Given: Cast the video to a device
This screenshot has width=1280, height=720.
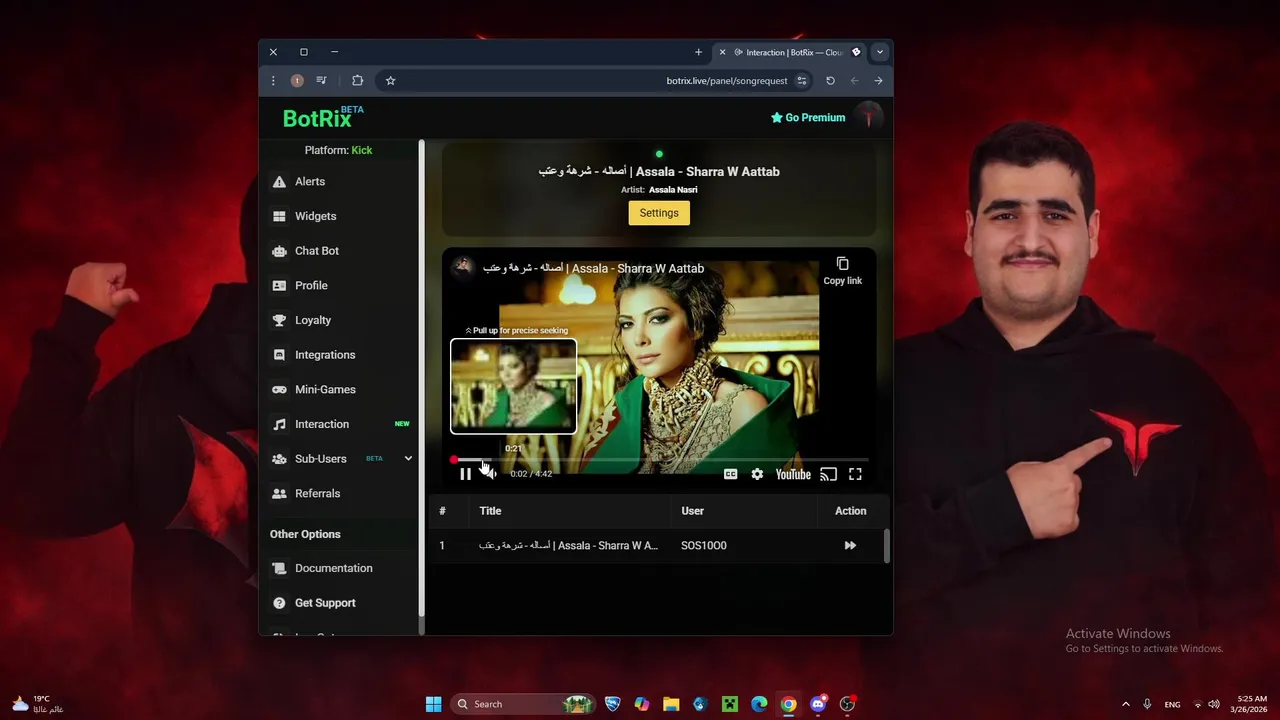Looking at the screenshot, I should pos(828,474).
